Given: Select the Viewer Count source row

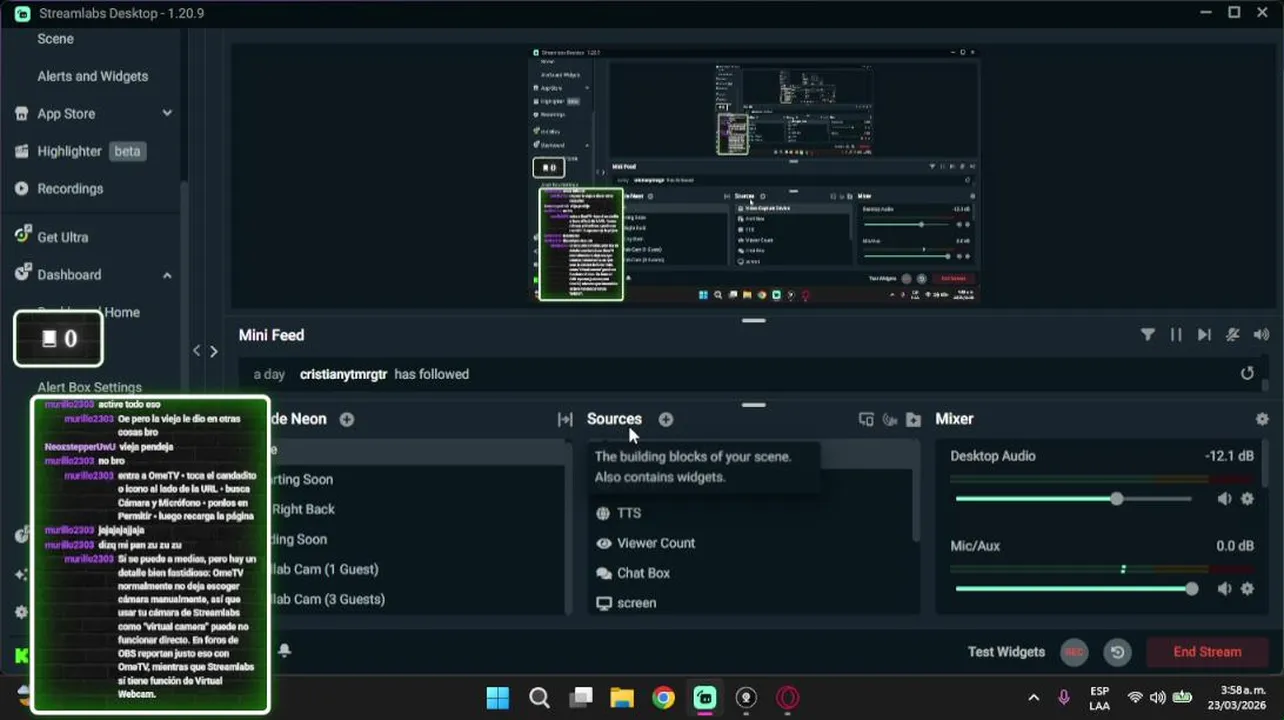Looking at the screenshot, I should [750, 543].
